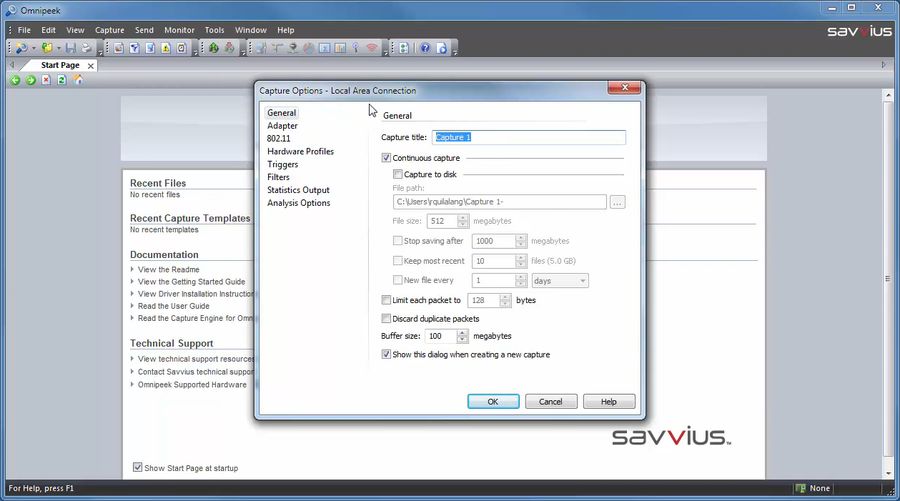The image size is (900, 501).
Task: Click the blue question mark help icon
Action: [x=425, y=48]
